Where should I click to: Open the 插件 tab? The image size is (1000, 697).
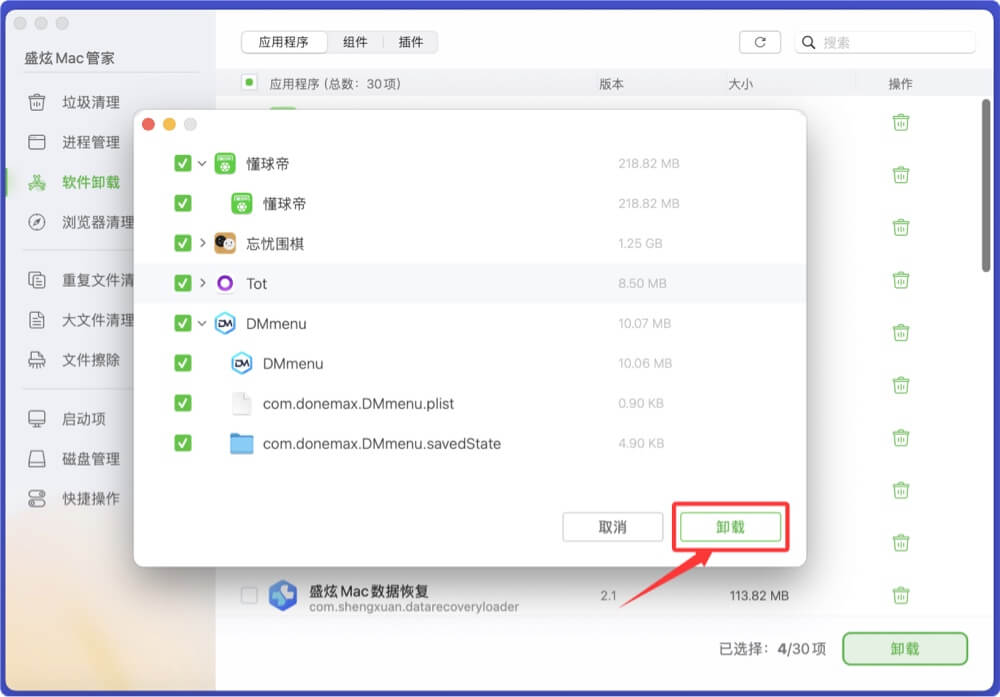click(x=411, y=42)
